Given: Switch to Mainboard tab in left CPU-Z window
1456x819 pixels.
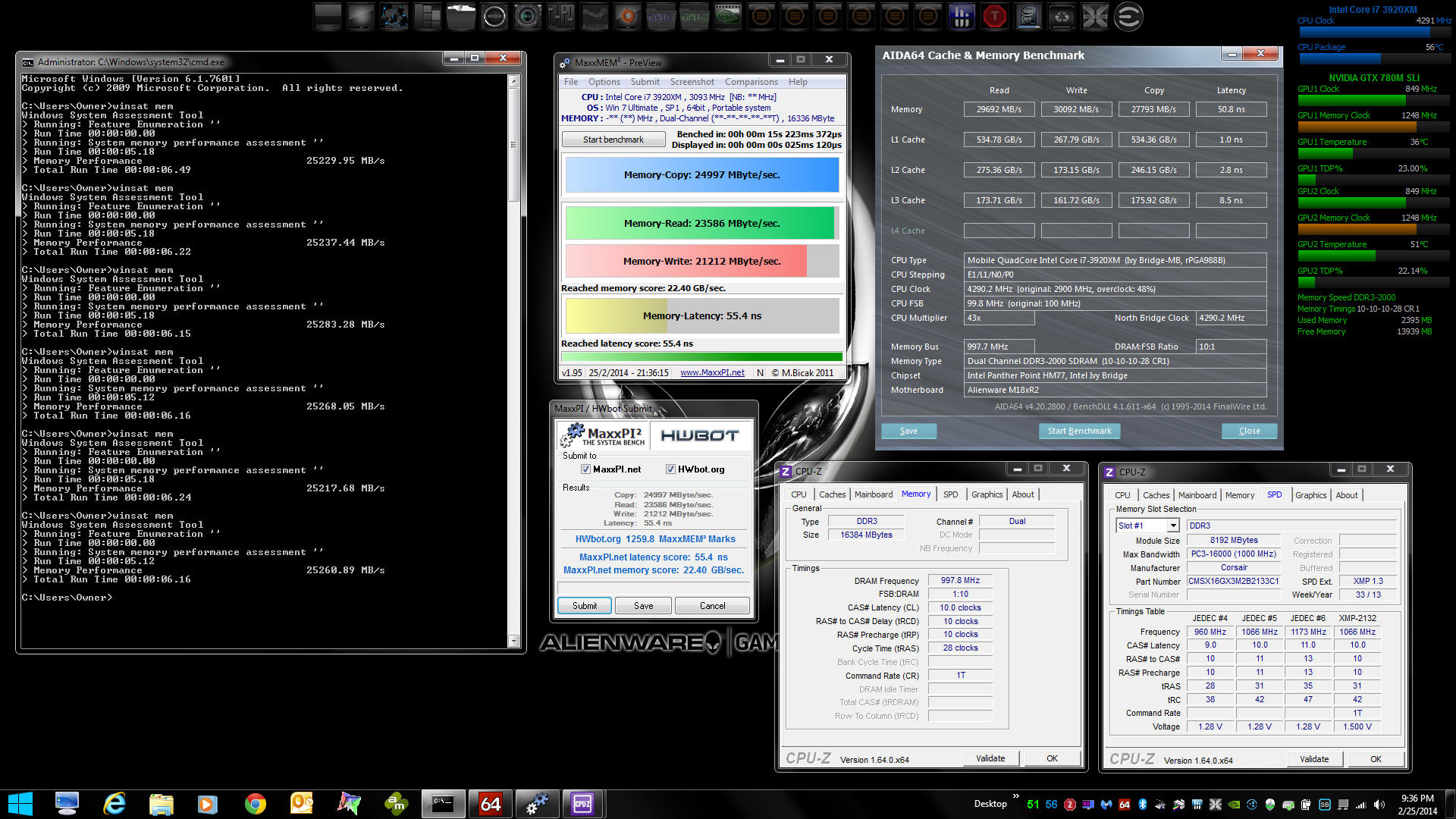Looking at the screenshot, I should [x=874, y=494].
